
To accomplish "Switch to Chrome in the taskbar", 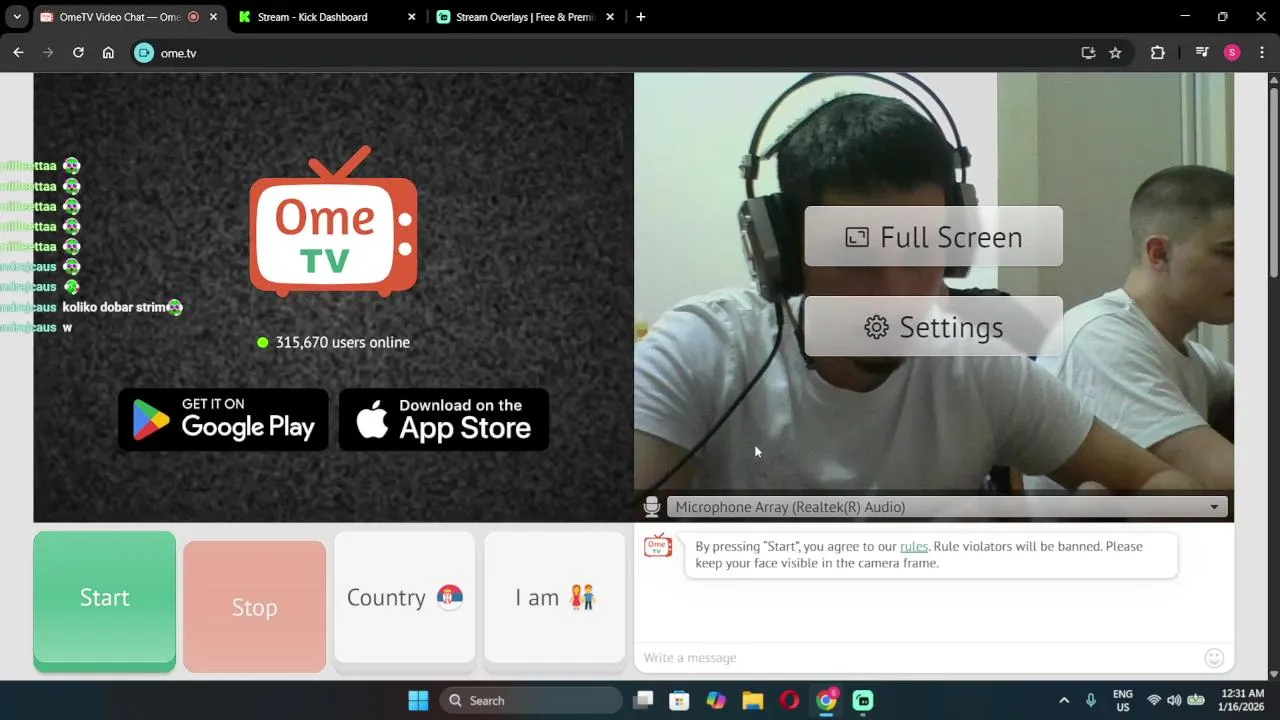I will (826, 700).
